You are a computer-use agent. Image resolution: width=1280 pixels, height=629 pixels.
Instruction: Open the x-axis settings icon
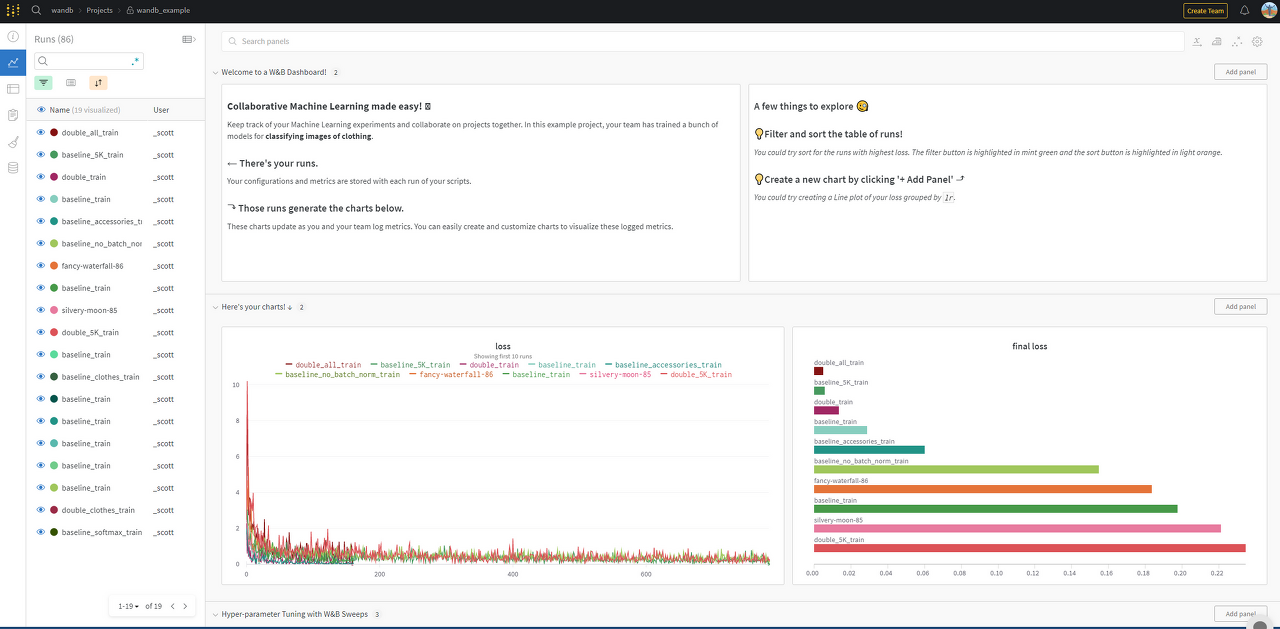pyautogui.click(x=1197, y=41)
